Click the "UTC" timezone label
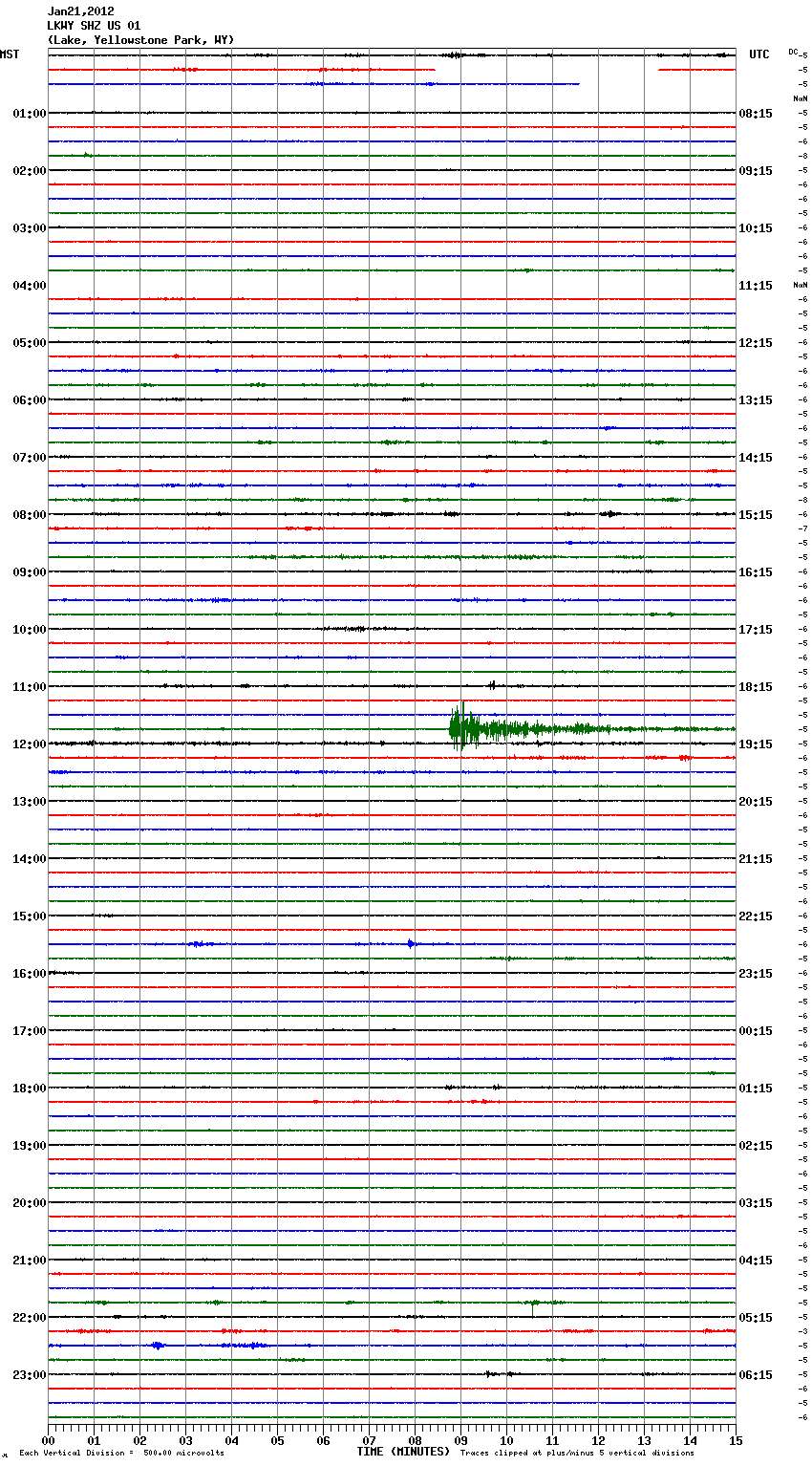This screenshot has height=1466, width=812. (759, 54)
